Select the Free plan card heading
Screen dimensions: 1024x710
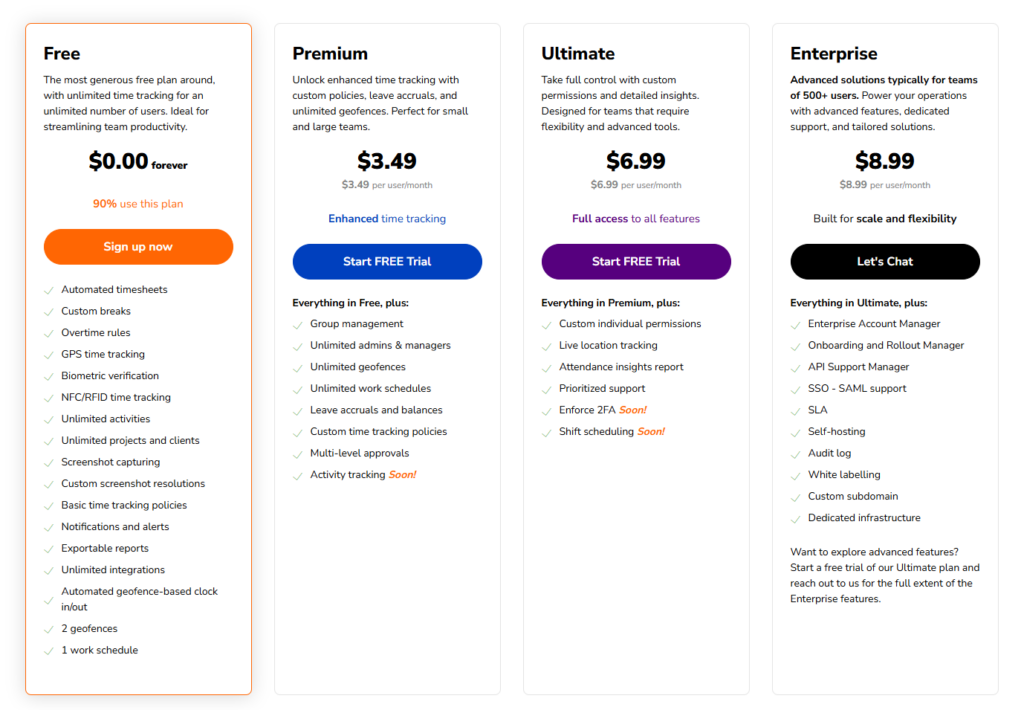tap(60, 53)
